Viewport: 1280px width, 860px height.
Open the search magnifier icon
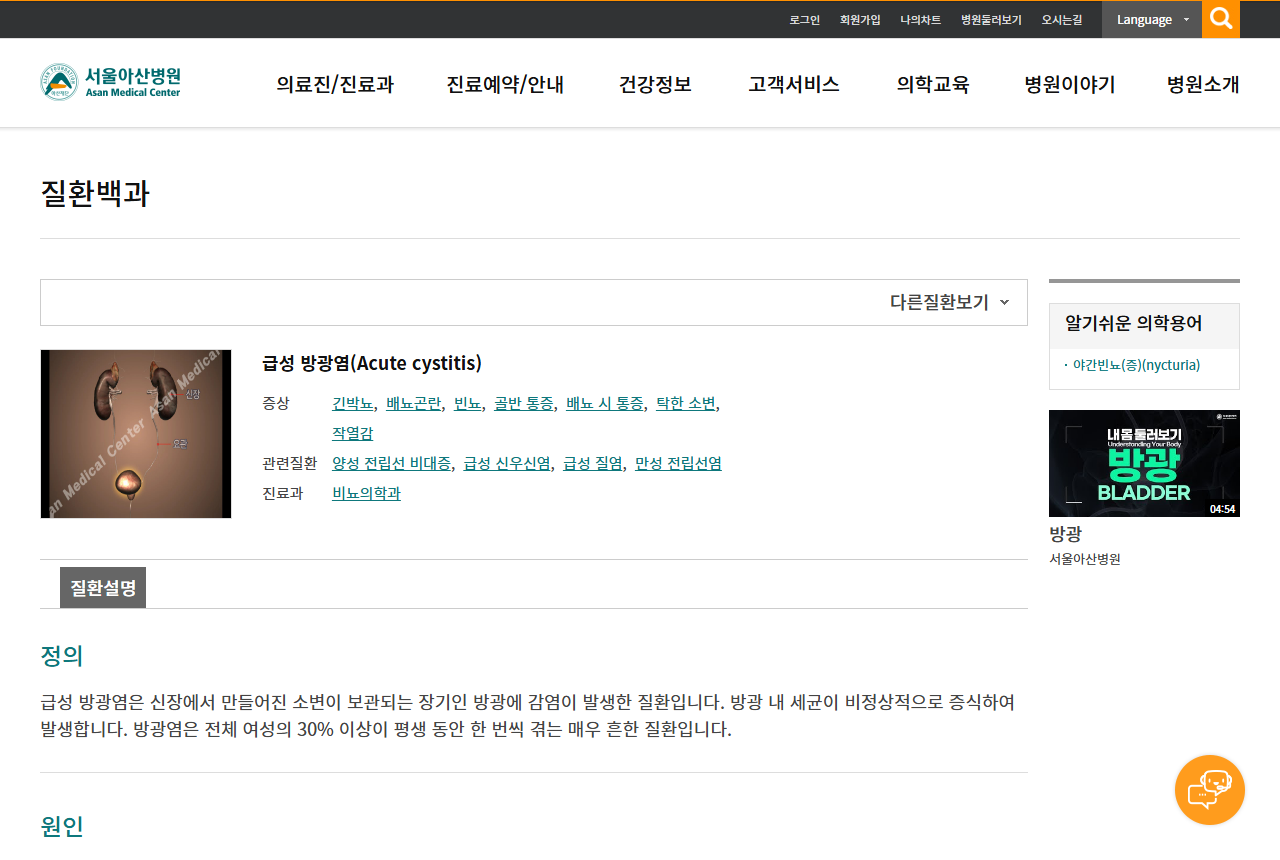pyautogui.click(x=1221, y=19)
